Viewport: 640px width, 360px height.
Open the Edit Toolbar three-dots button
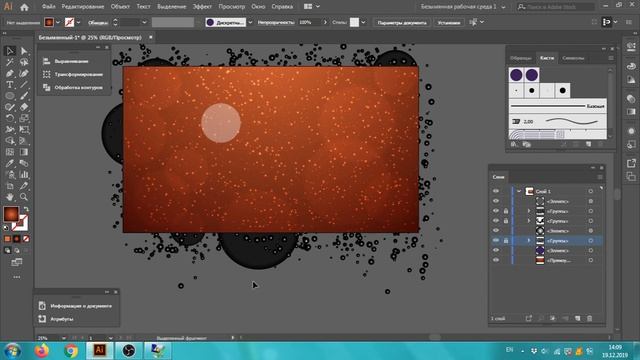pos(17,277)
